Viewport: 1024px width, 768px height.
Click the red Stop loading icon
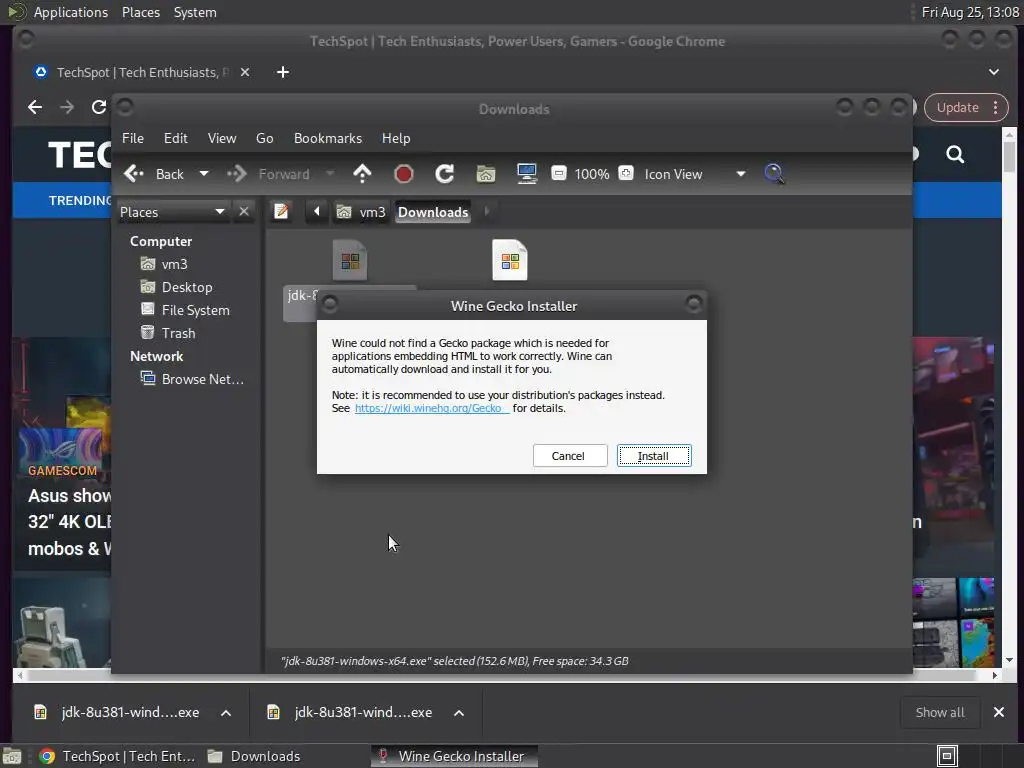point(404,174)
